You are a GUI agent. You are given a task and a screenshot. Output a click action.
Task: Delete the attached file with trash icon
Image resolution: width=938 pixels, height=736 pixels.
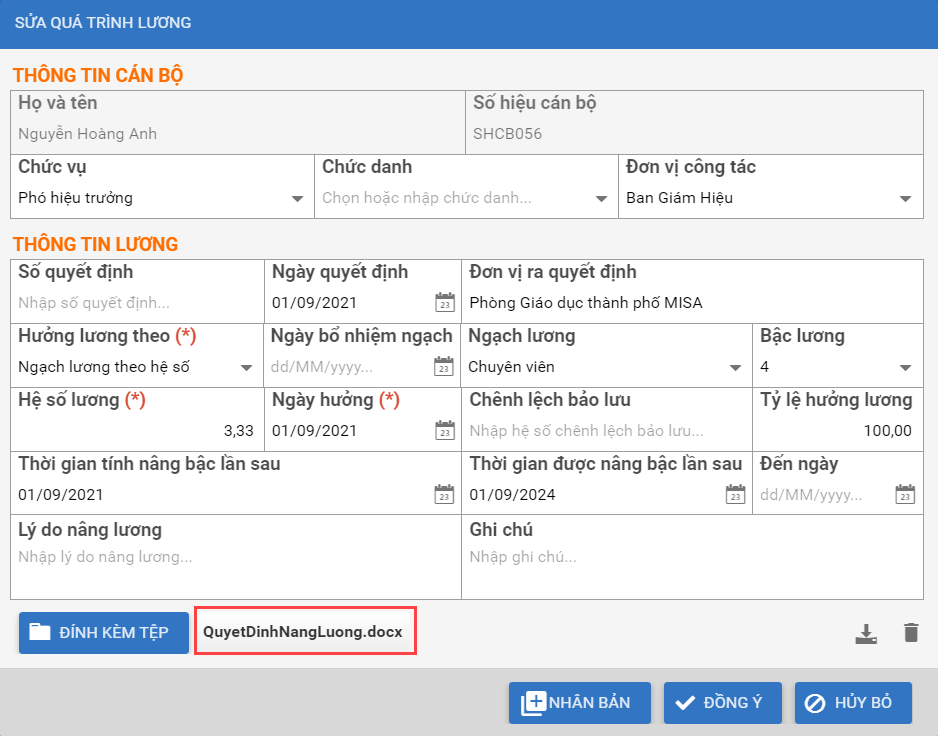pos(910,633)
